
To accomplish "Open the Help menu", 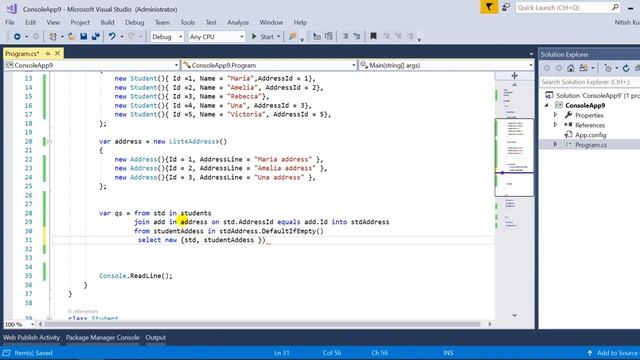I will pyautogui.click(x=300, y=22).
